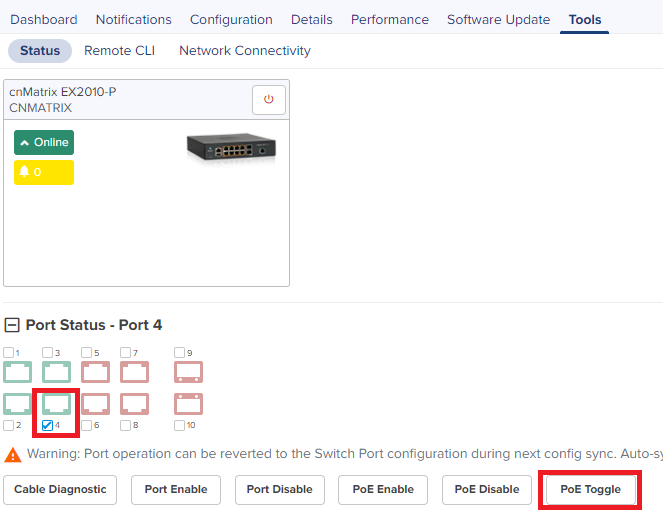Check the port 2 checkbox
Viewport: 663px width, 511px height.
(x=8, y=425)
